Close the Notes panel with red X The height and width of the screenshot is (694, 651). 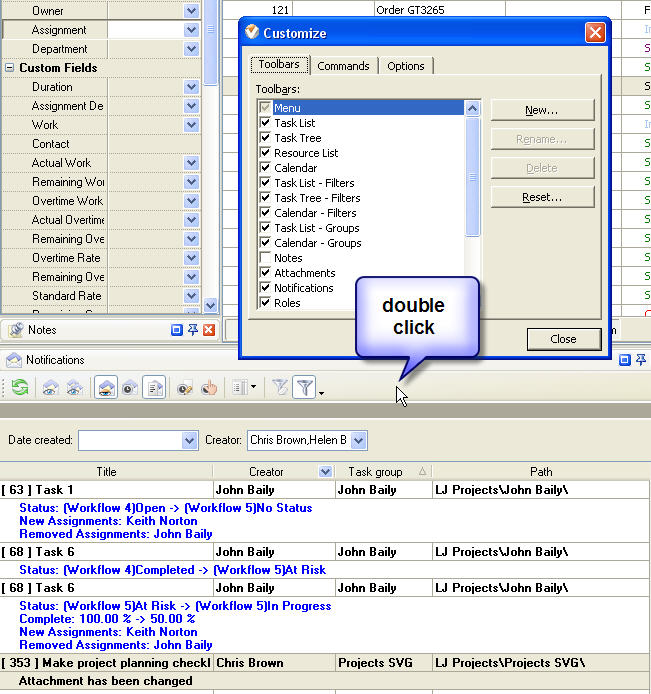tap(209, 330)
